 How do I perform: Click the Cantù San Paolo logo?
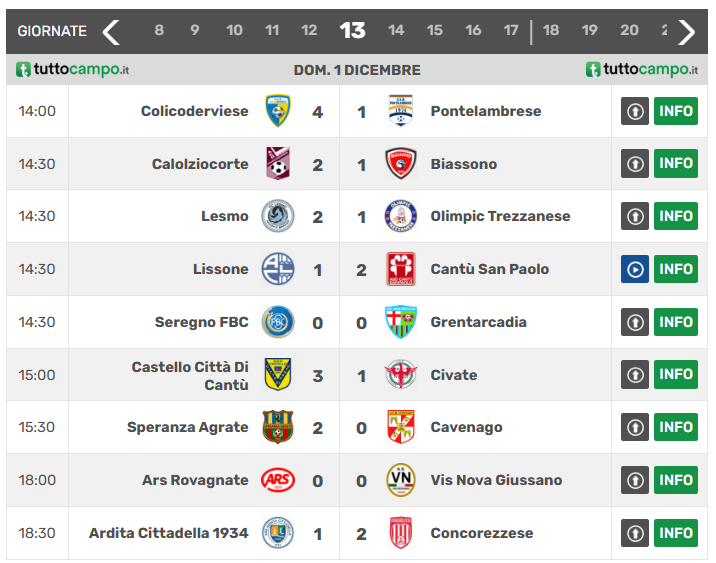tap(401, 269)
